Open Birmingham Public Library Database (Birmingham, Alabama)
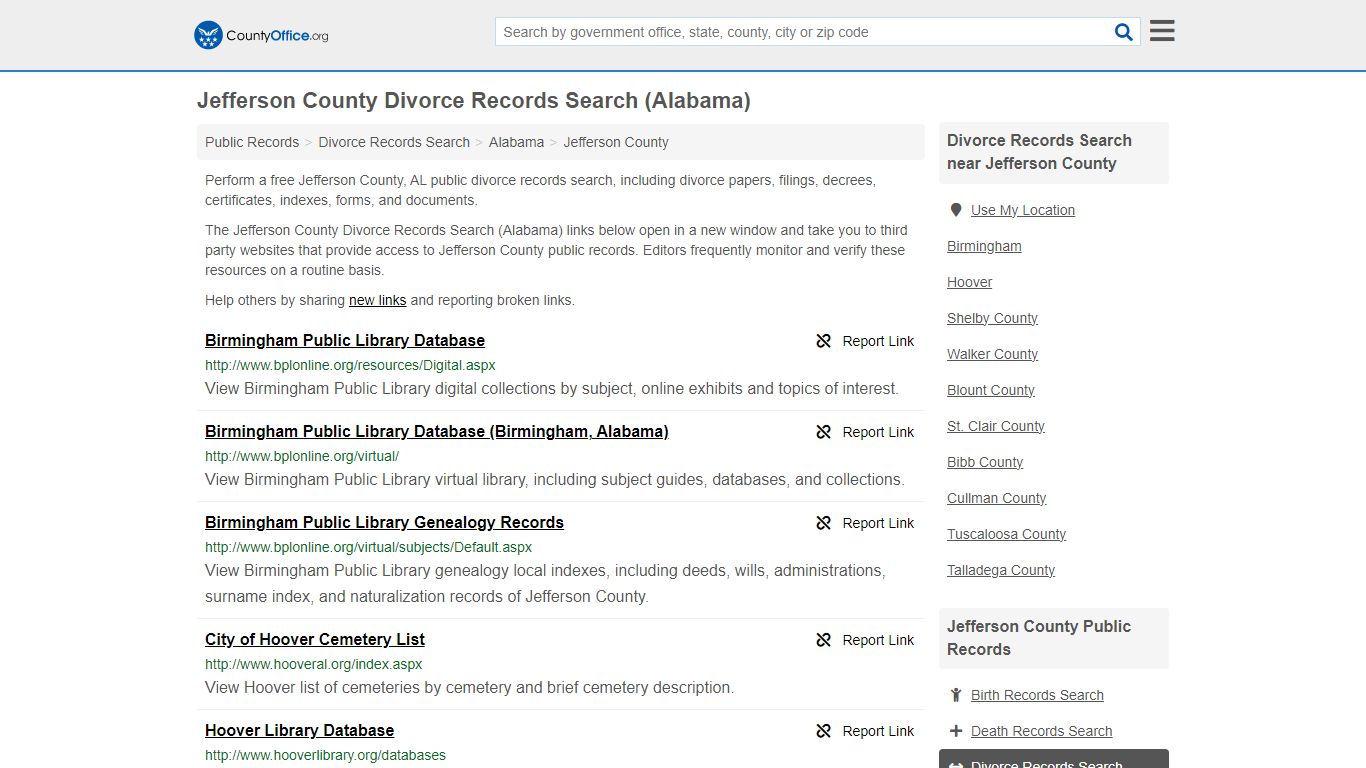1366x768 pixels. (x=437, y=431)
